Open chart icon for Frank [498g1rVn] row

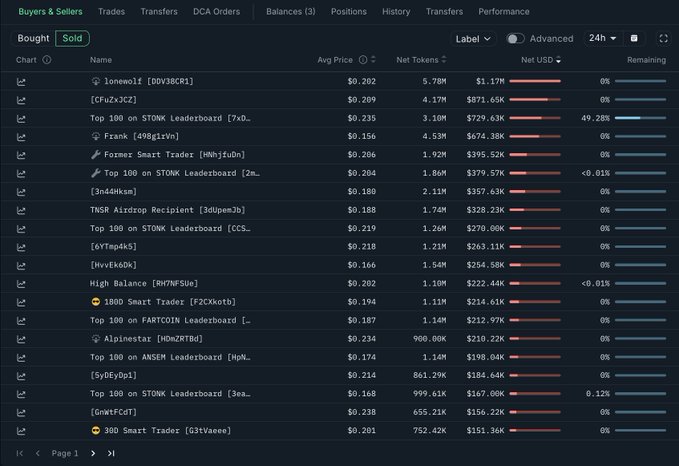(x=21, y=137)
